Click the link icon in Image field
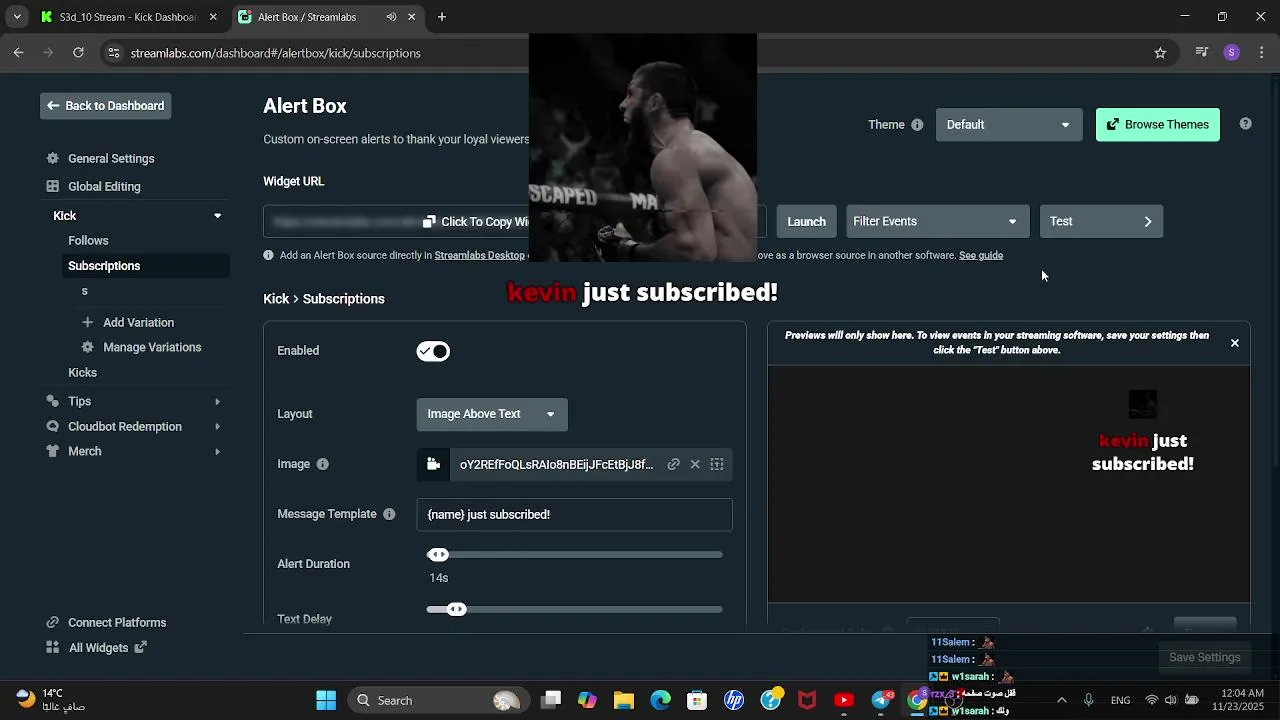1280x720 pixels. click(x=673, y=464)
